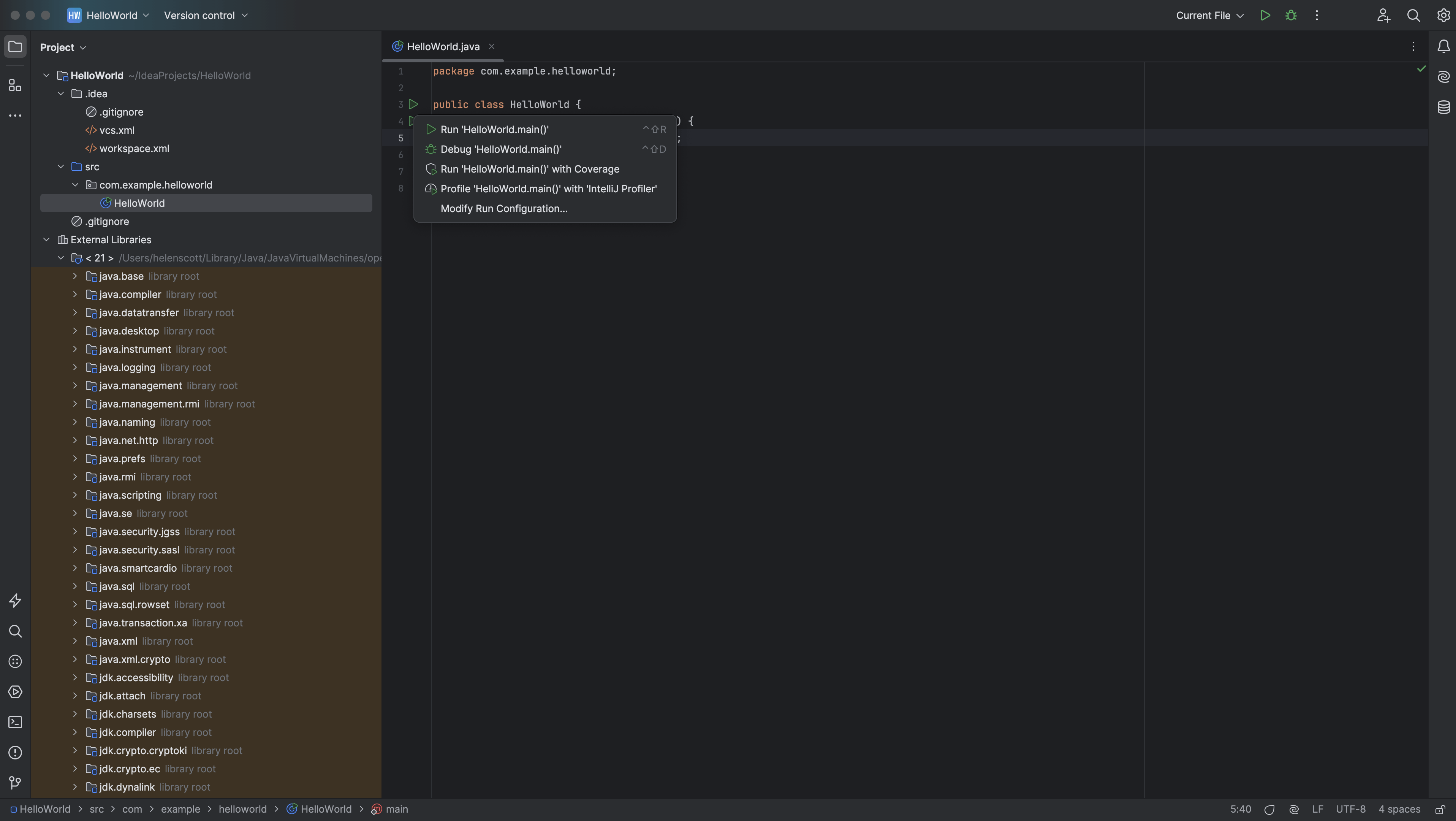
Task: Click run gutter icon beside HelloWorld class
Action: (413, 104)
